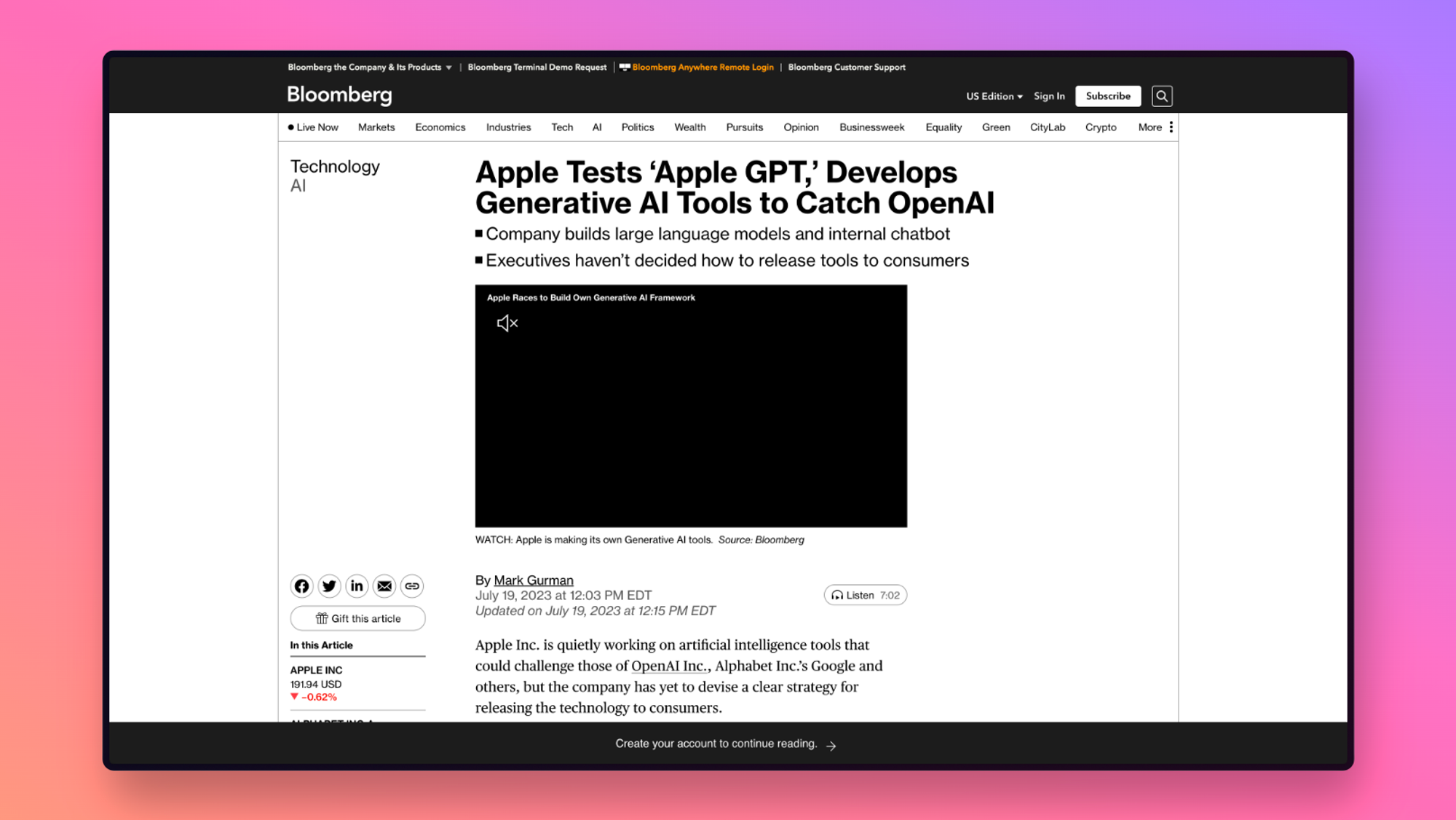Click the Subscribe button
Viewport: 1456px width, 820px height.
[x=1108, y=96]
